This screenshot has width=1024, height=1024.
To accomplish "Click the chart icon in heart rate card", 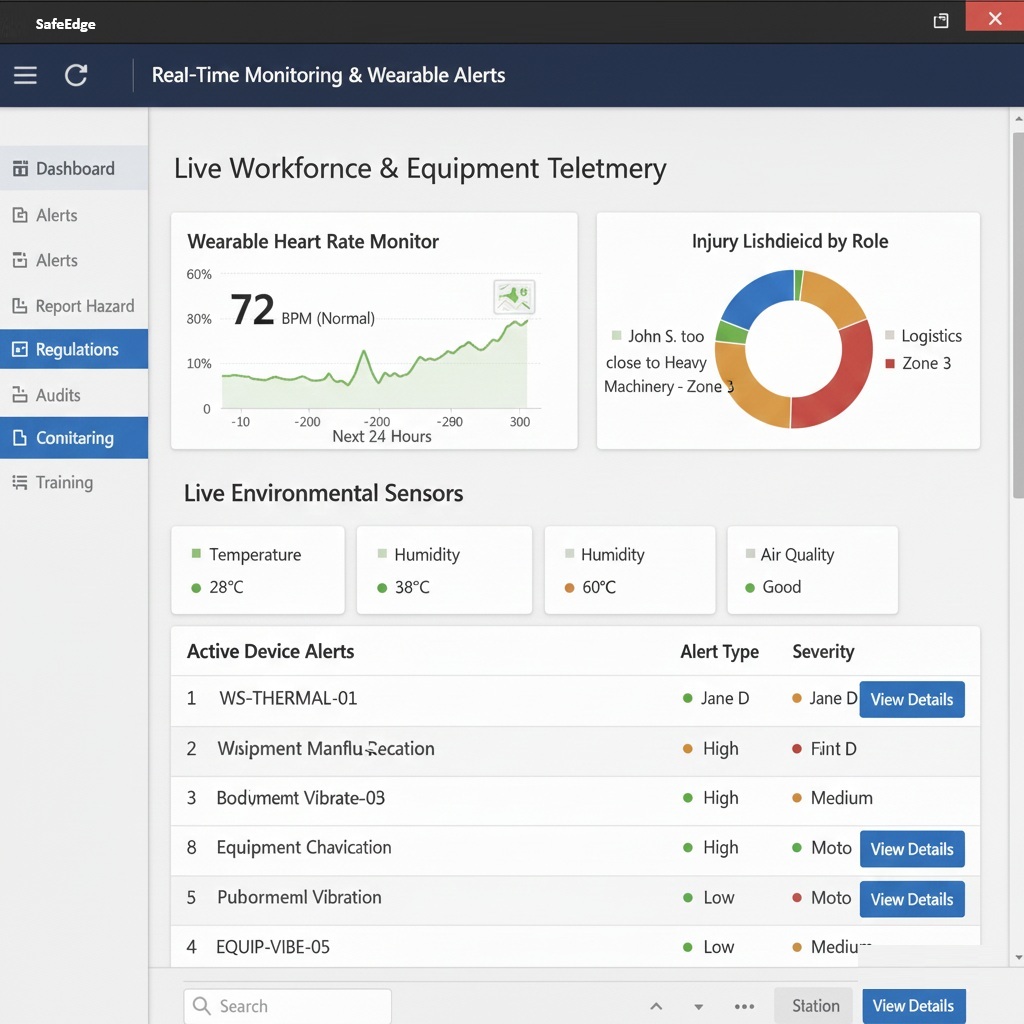I will pyautogui.click(x=514, y=297).
